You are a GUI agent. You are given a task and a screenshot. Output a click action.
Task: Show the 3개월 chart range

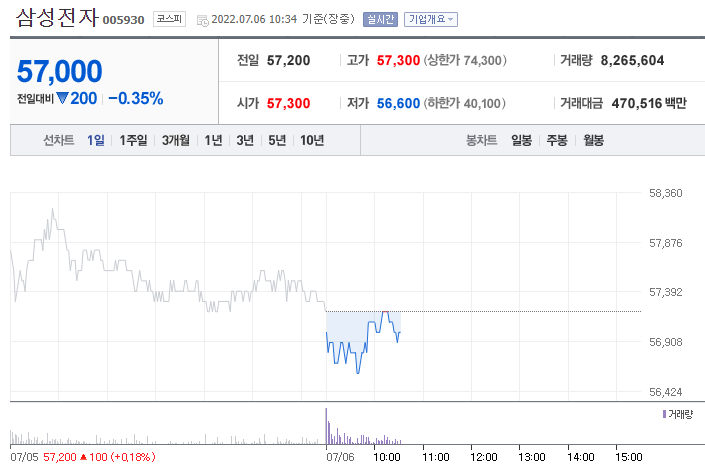click(x=176, y=141)
